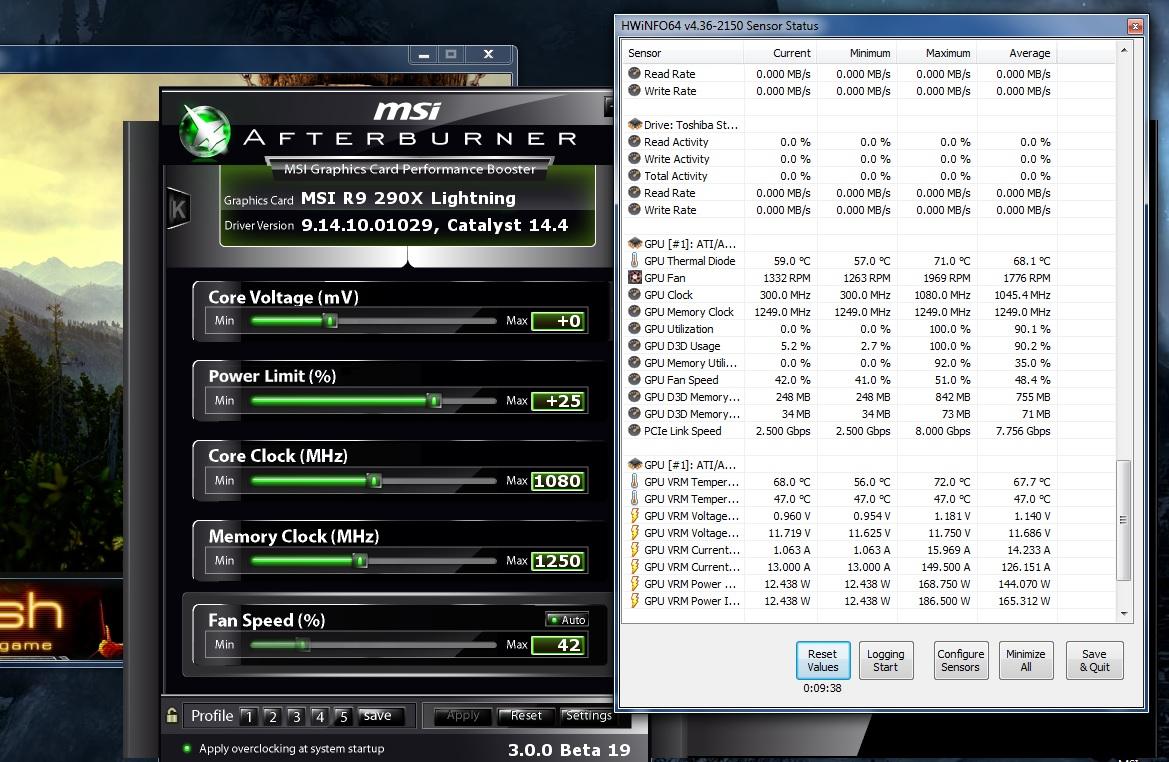
Task: Click the Total Activity sensor icon
Action: click(x=634, y=175)
